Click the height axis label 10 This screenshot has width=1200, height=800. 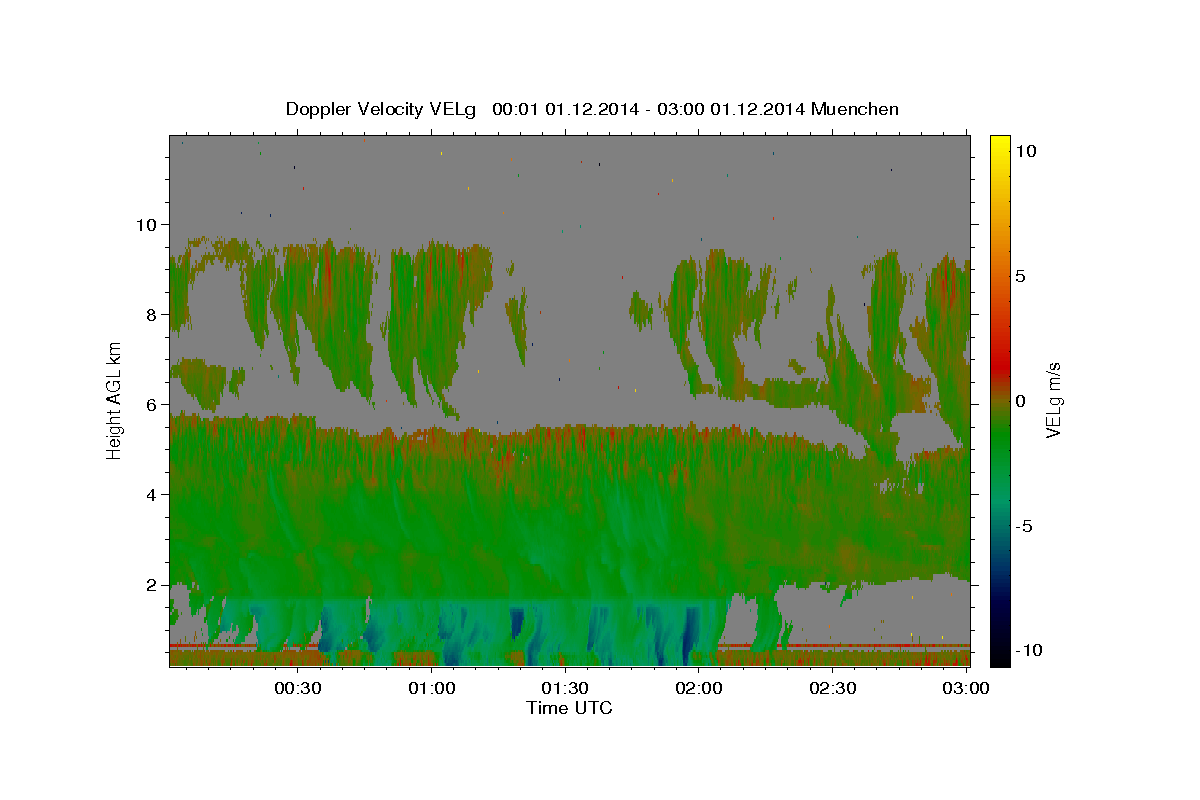tap(146, 224)
